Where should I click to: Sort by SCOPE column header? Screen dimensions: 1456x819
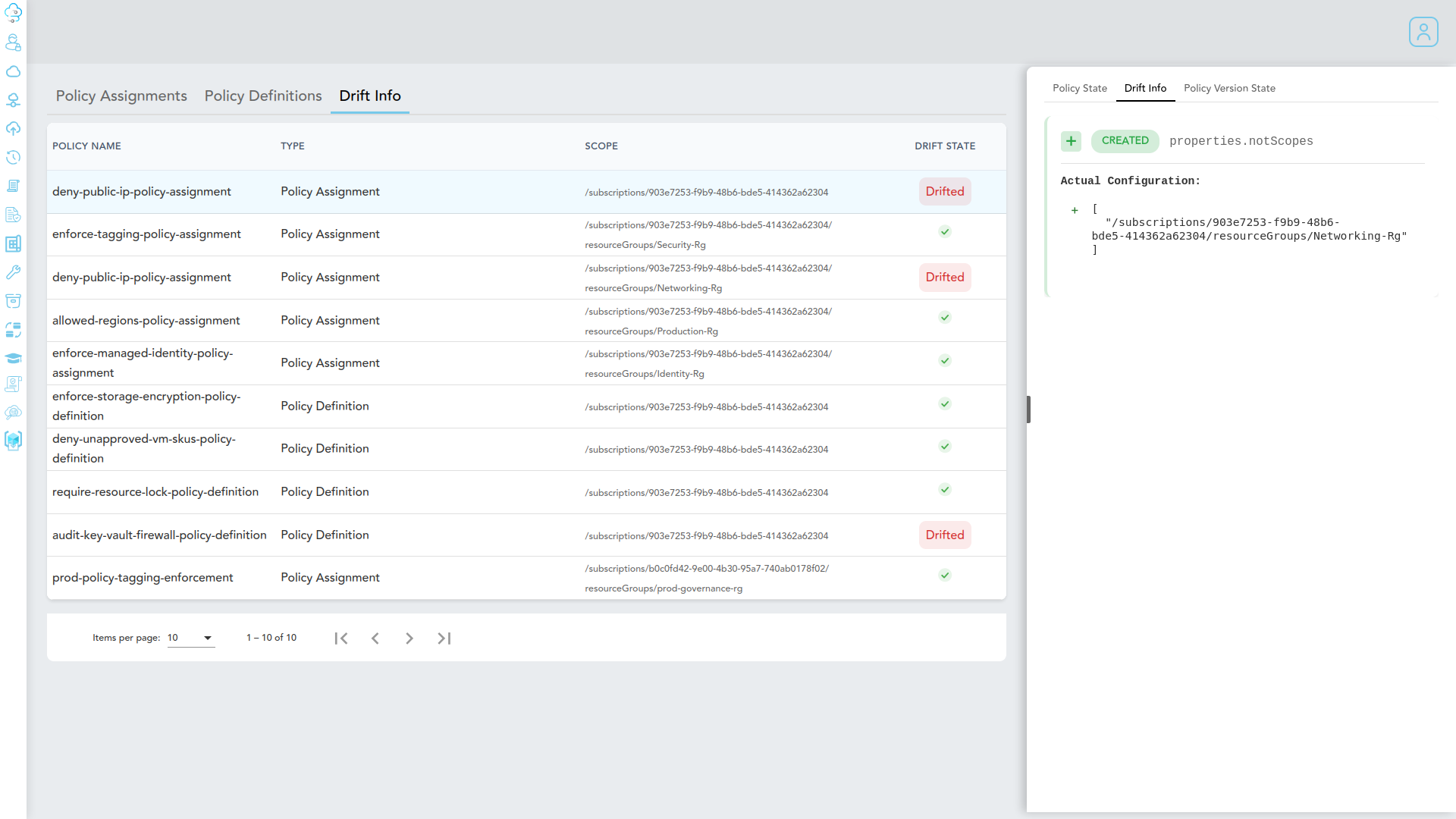click(x=601, y=146)
